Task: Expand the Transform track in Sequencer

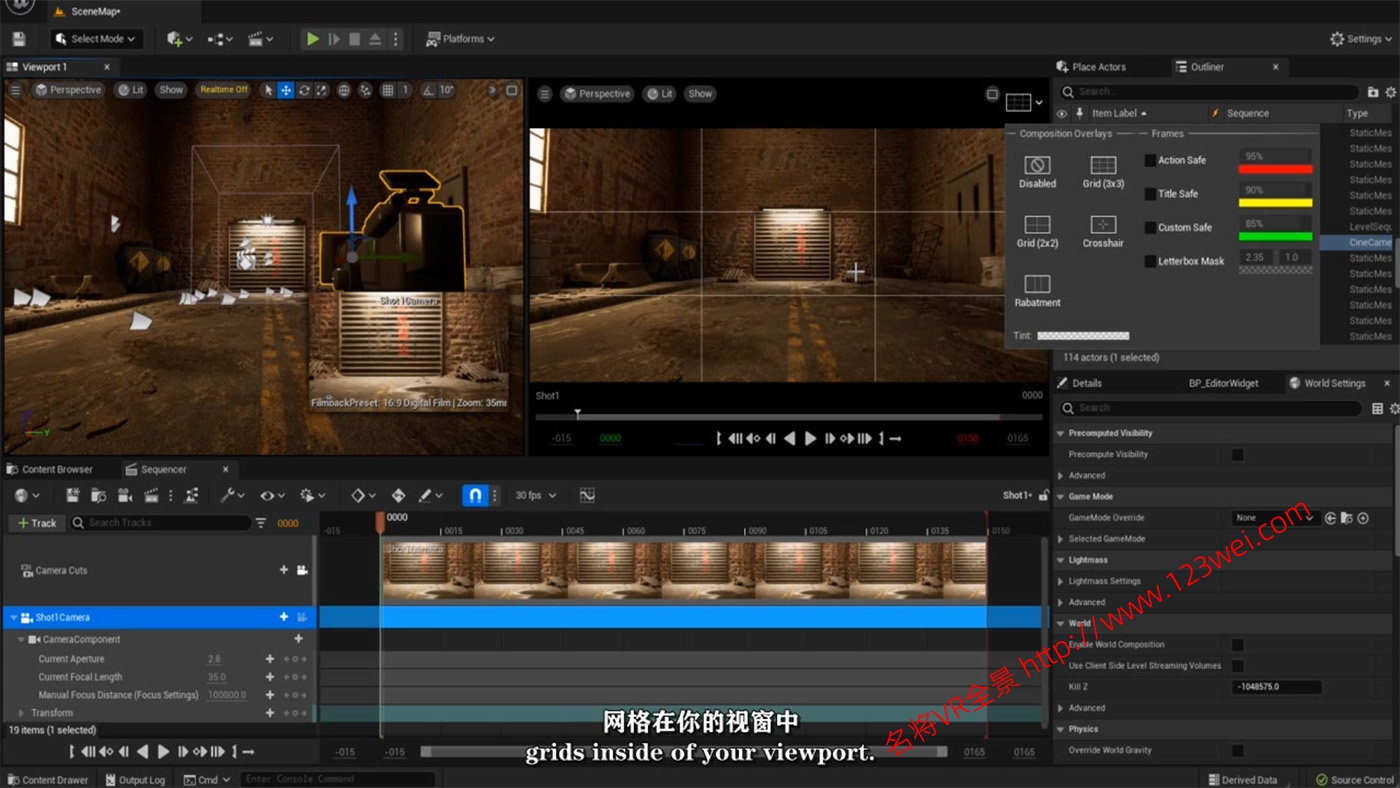Action: tap(21, 713)
